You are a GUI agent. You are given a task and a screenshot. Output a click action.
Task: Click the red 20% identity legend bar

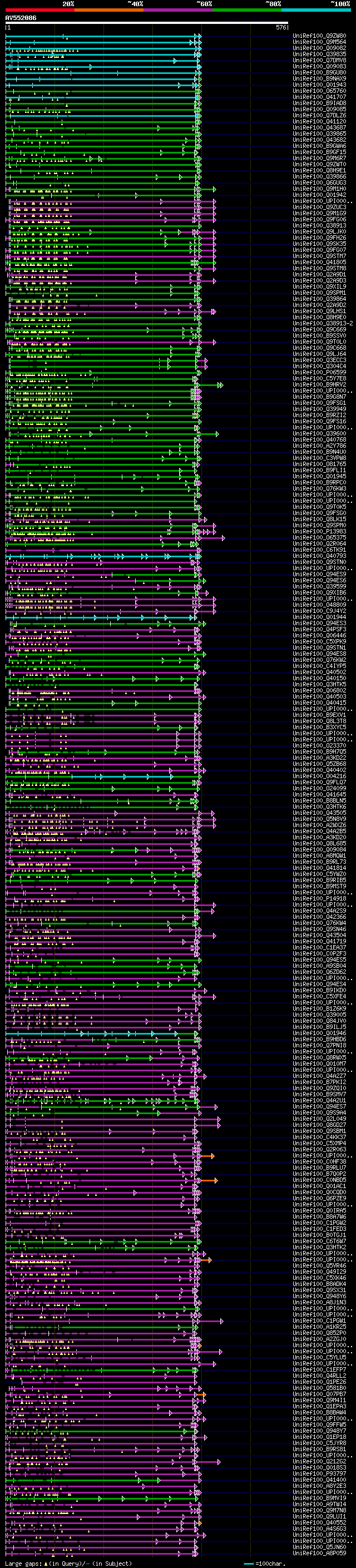click(39, 10)
